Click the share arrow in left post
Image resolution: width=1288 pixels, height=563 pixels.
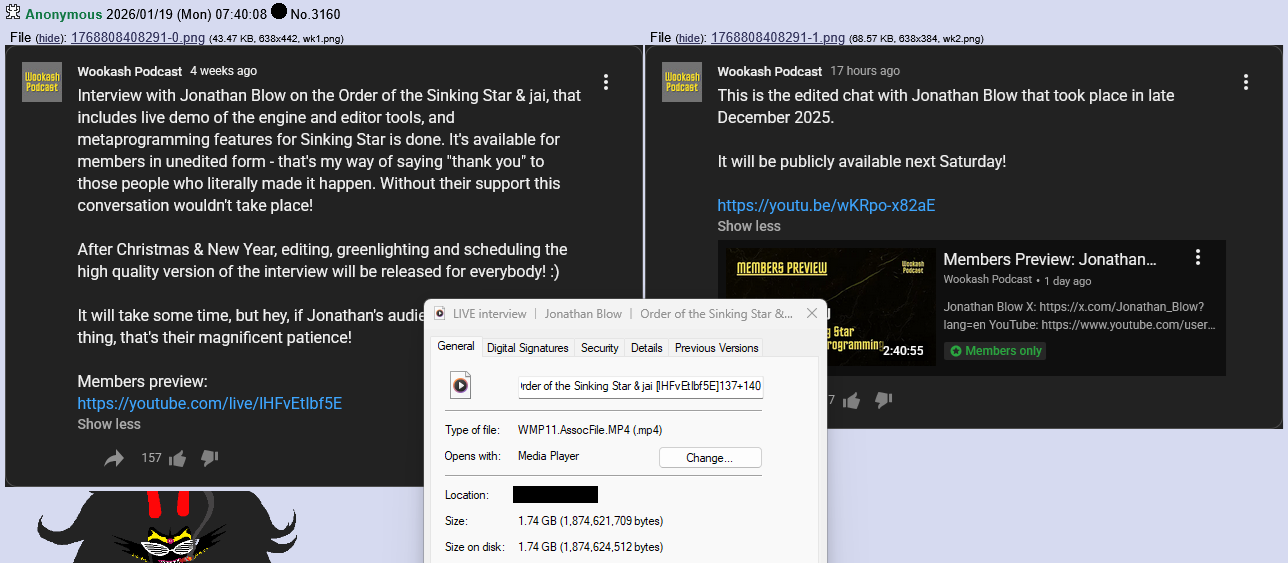tap(114, 458)
